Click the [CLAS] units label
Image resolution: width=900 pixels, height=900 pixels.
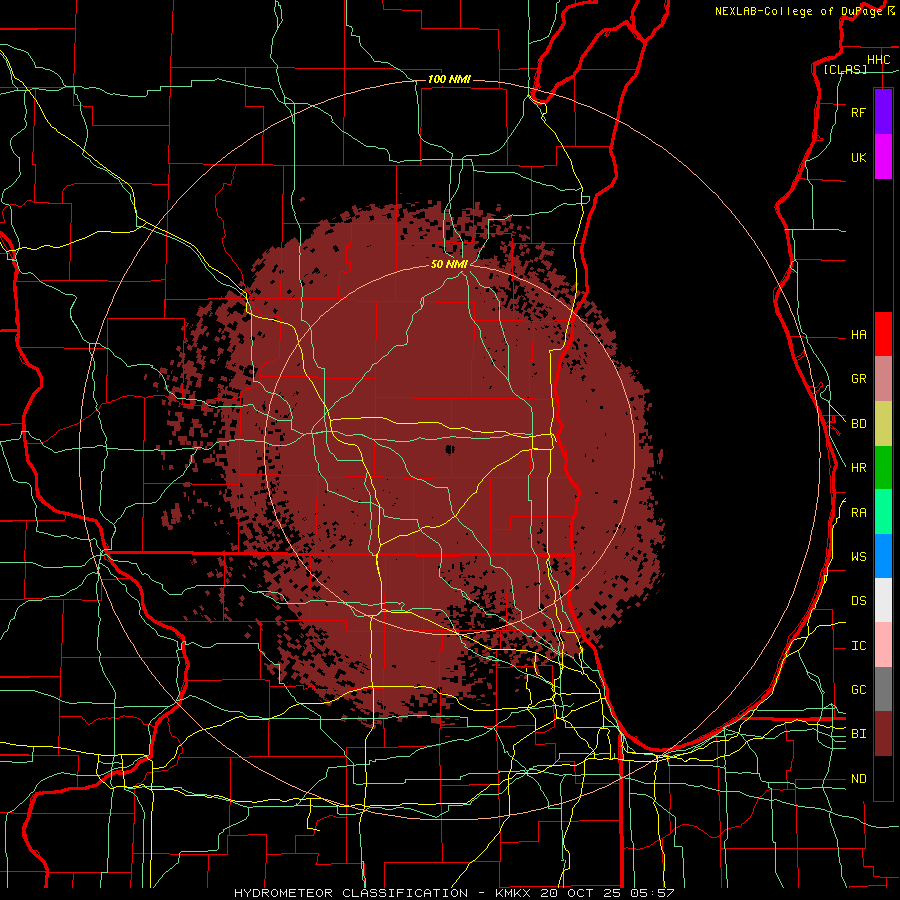(845, 69)
